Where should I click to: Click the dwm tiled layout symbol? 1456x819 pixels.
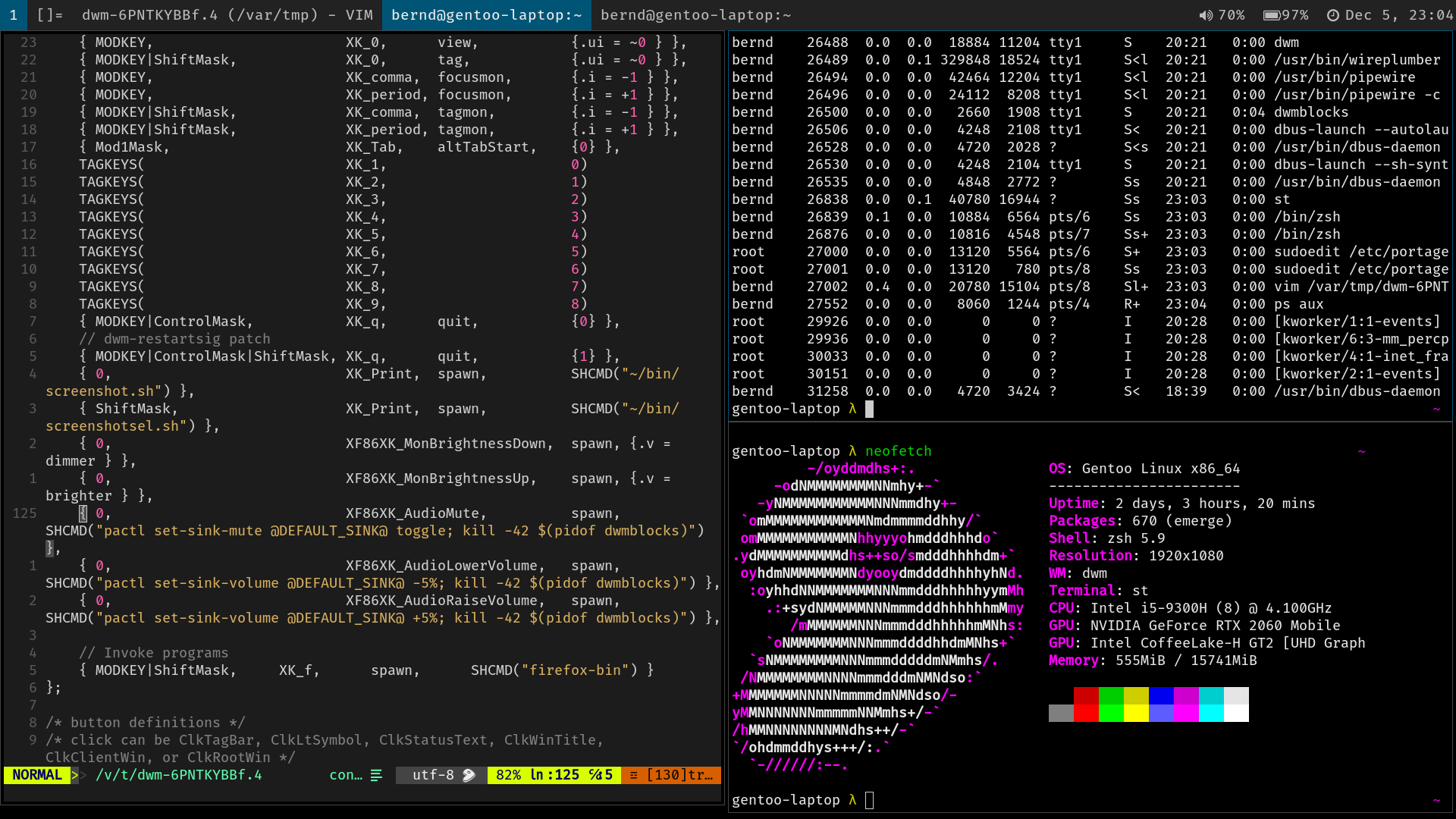(50, 15)
